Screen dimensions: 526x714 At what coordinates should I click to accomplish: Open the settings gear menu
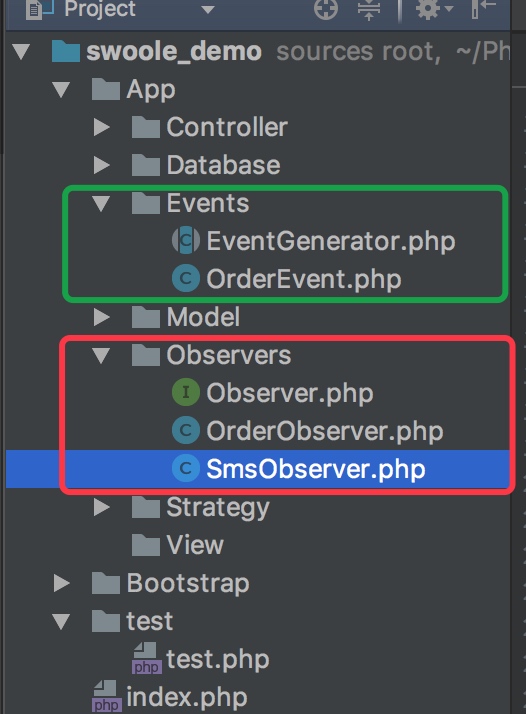434,9
